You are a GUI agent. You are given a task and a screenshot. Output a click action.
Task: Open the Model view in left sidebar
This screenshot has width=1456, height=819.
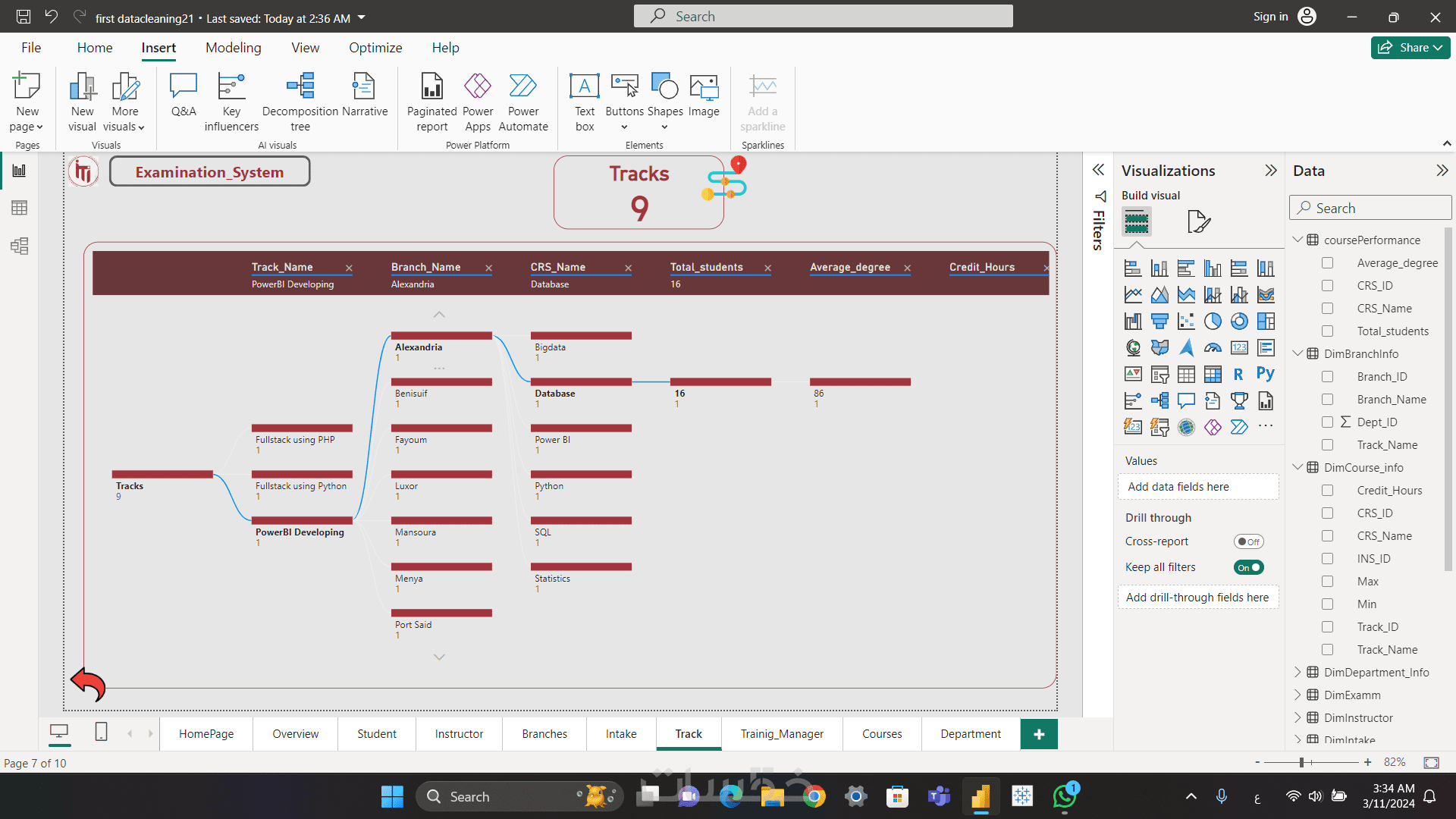20,246
